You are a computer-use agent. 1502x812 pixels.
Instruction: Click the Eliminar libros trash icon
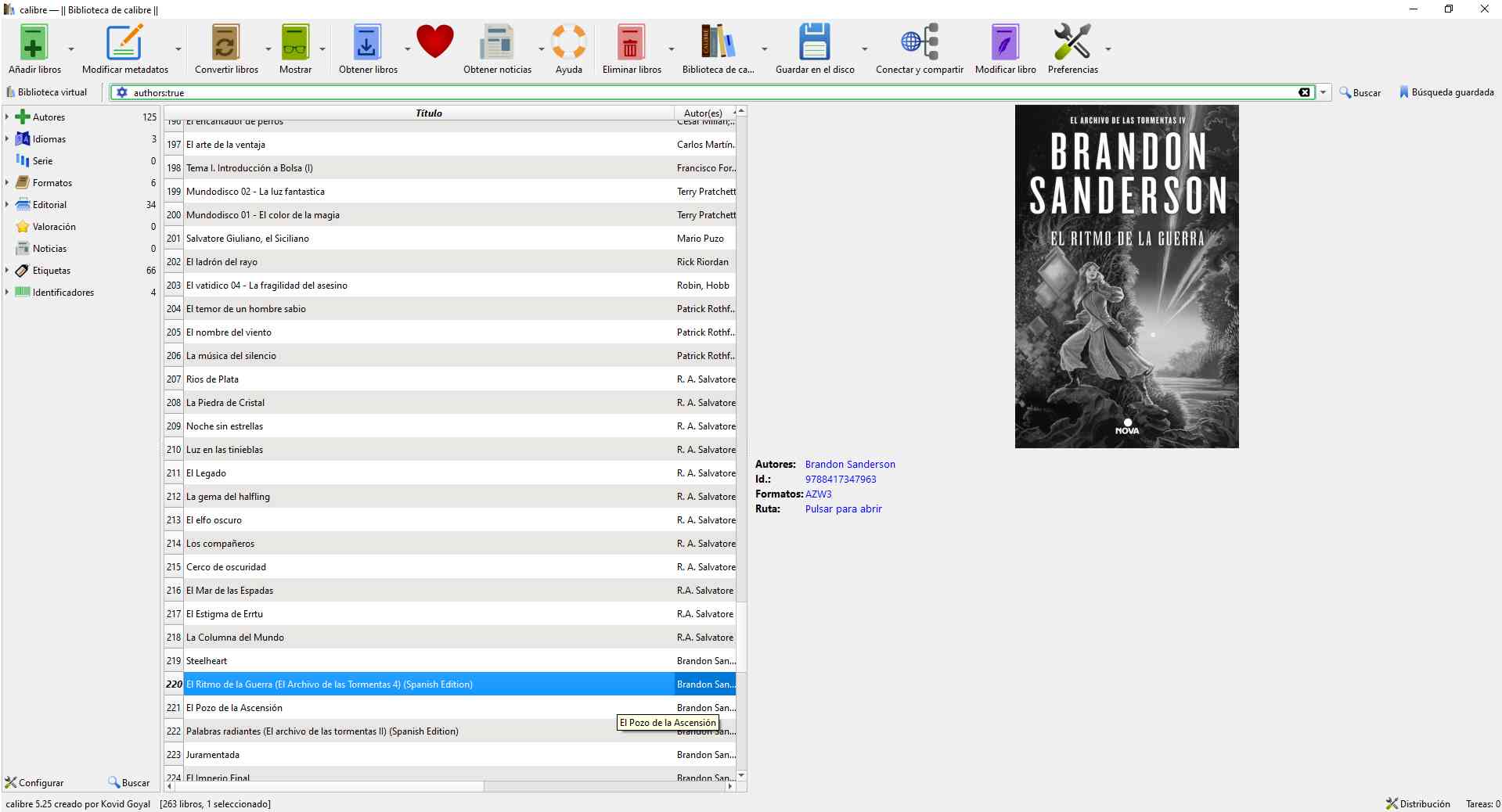(x=631, y=43)
